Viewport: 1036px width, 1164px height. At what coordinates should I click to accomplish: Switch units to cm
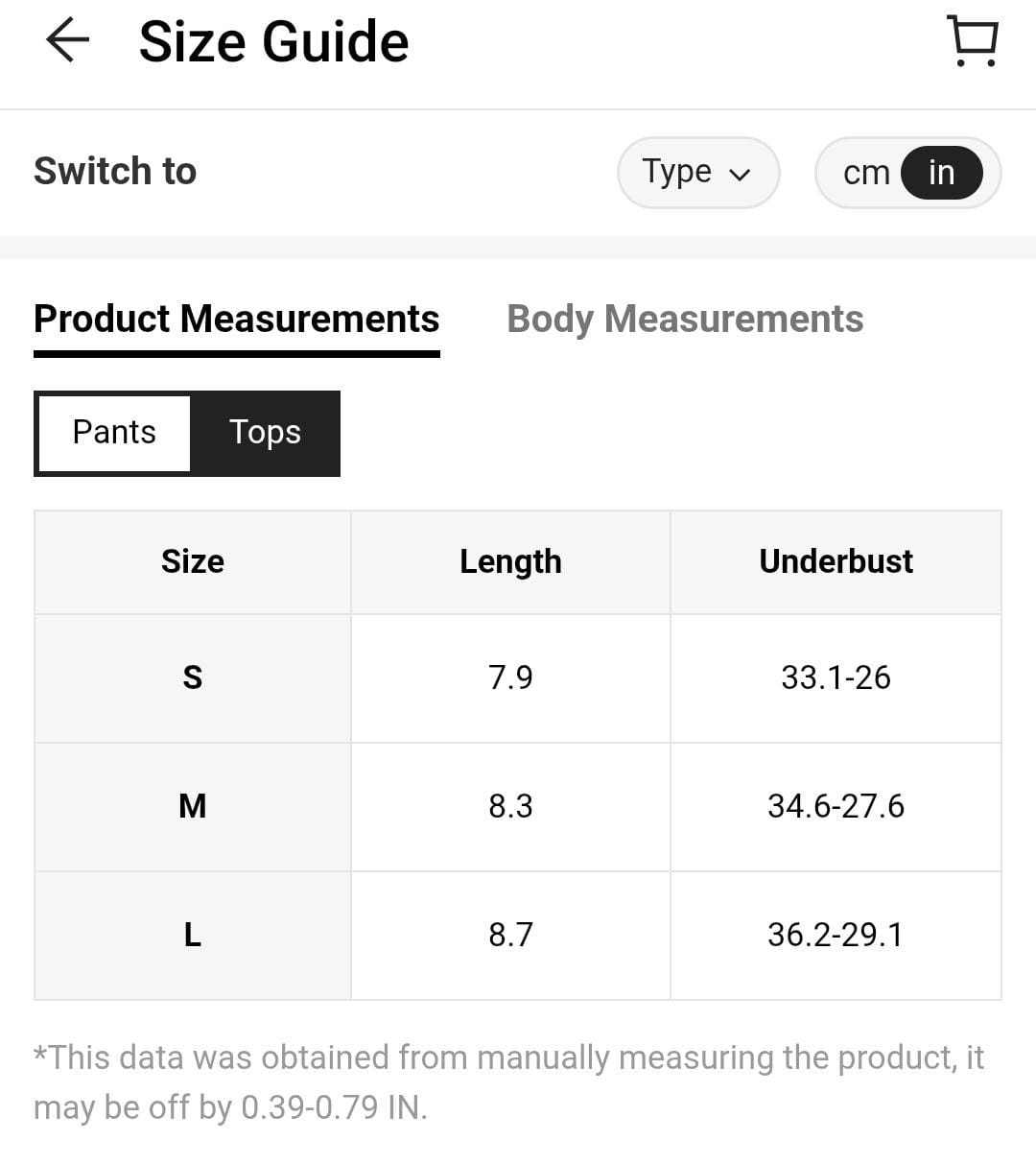click(865, 173)
